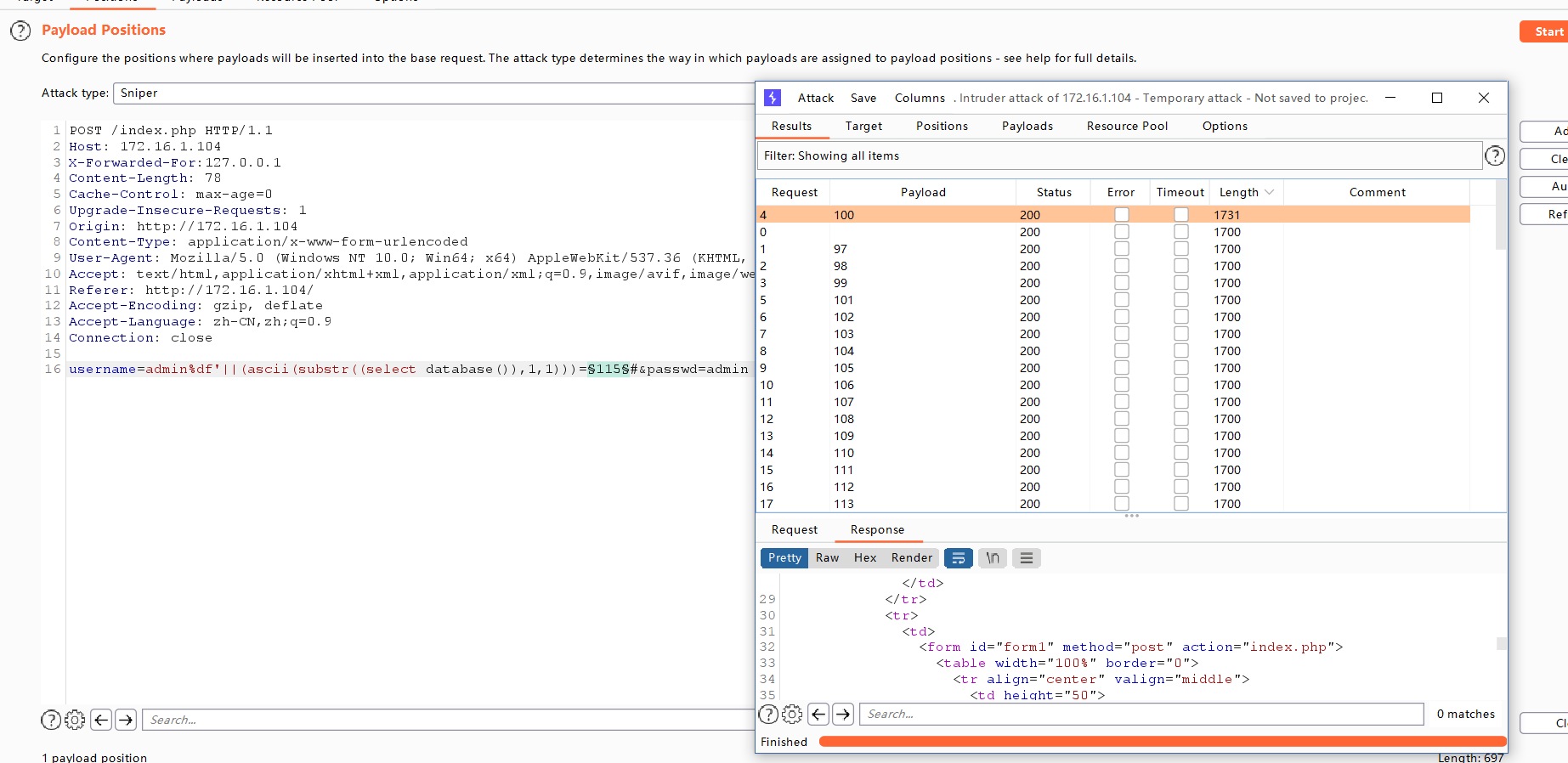Sort results by the Status column header

pos(1054,193)
